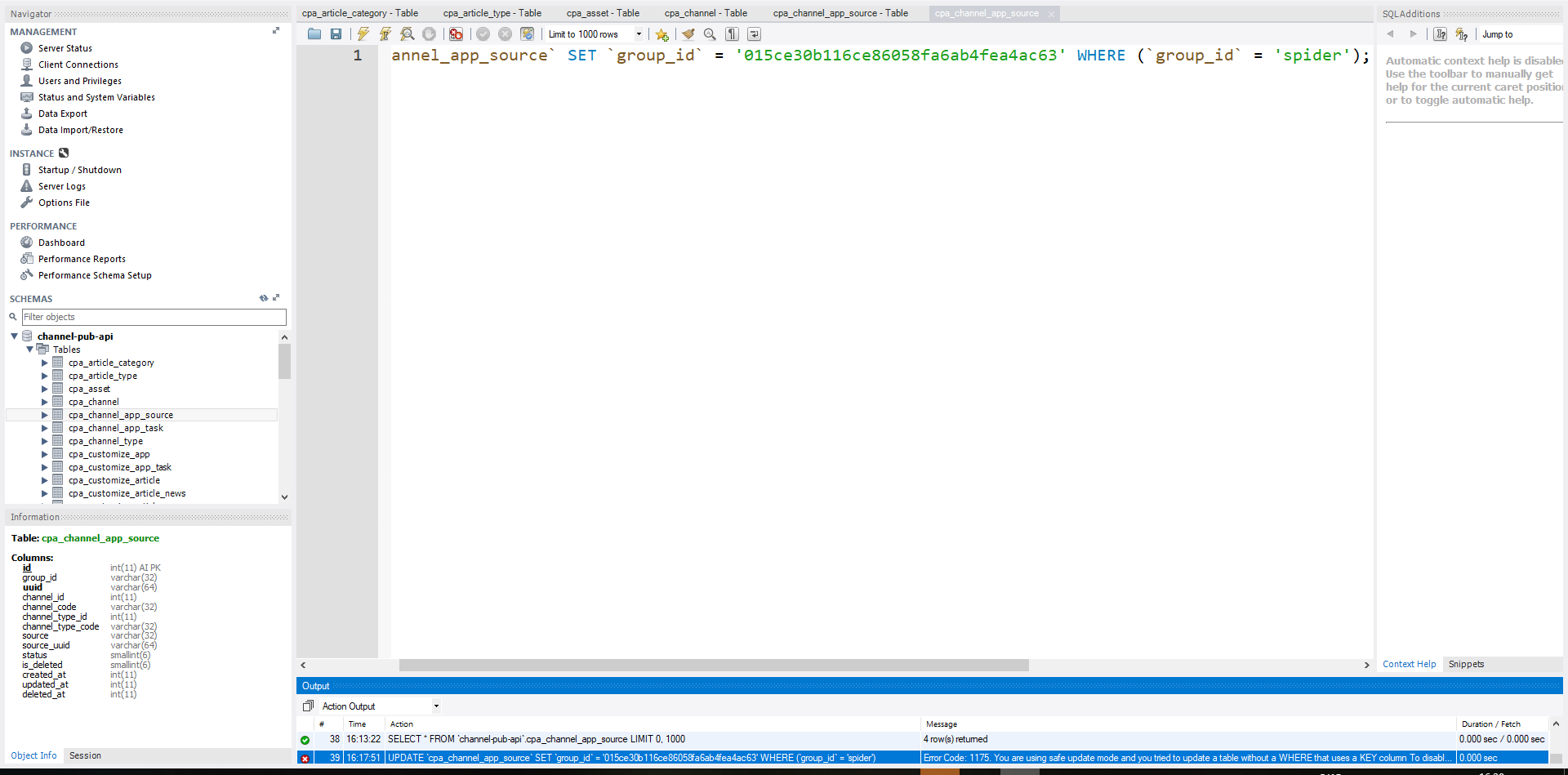Viewport: 1568px width, 775px height.
Task: Switch to cpa_asset - Table tab
Action: pyautogui.click(x=603, y=13)
